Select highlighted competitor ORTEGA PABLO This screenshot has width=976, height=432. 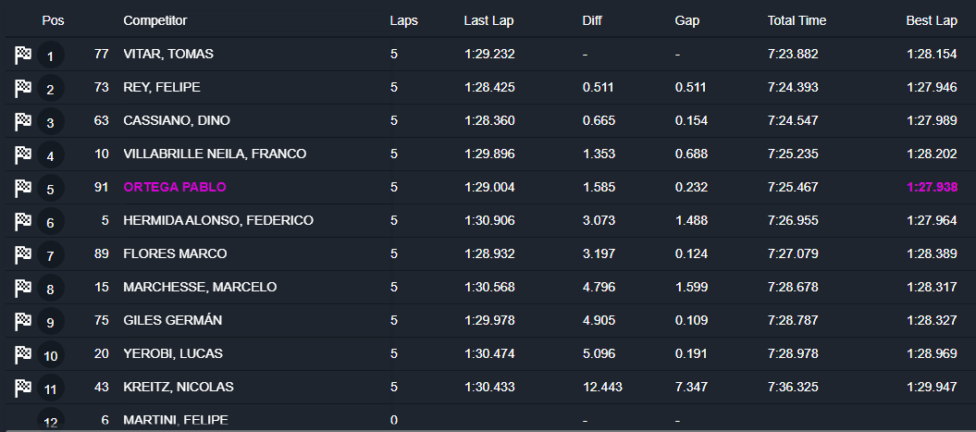[174, 187]
